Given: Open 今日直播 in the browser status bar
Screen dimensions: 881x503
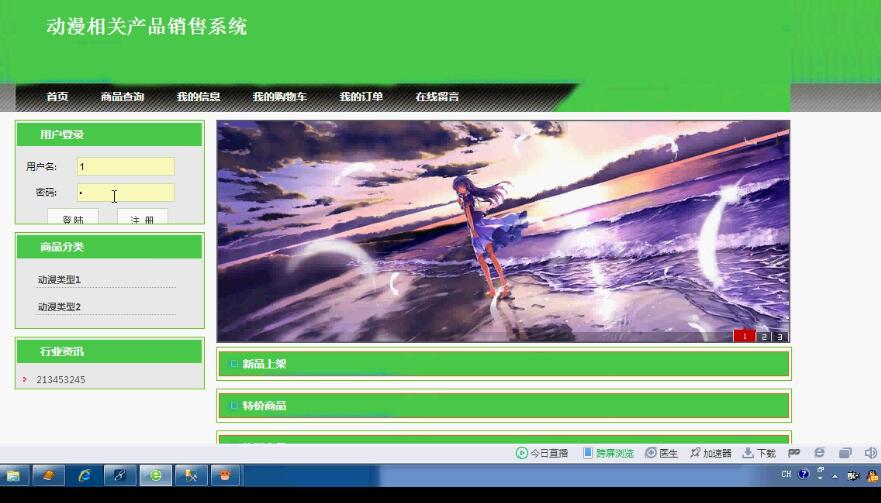Looking at the screenshot, I should point(542,453).
